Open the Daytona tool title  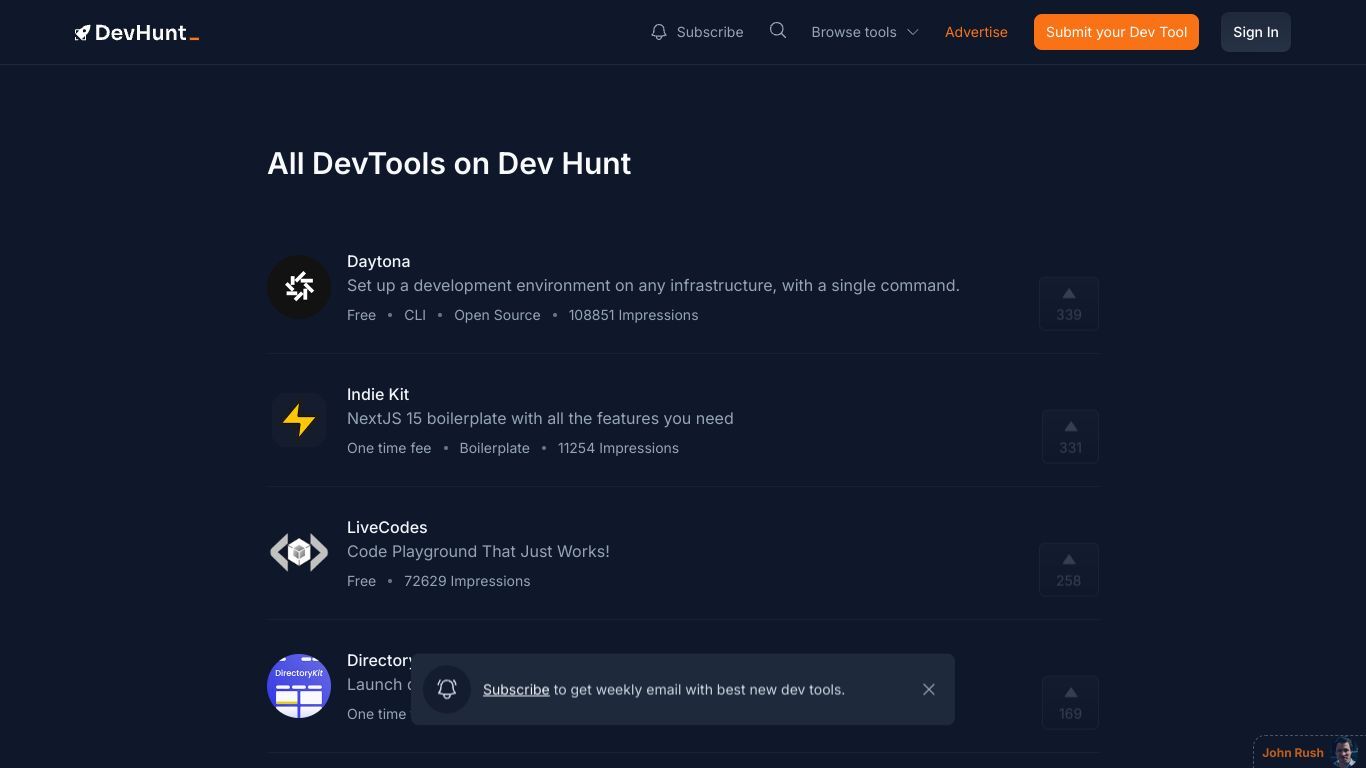[x=378, y=261]
